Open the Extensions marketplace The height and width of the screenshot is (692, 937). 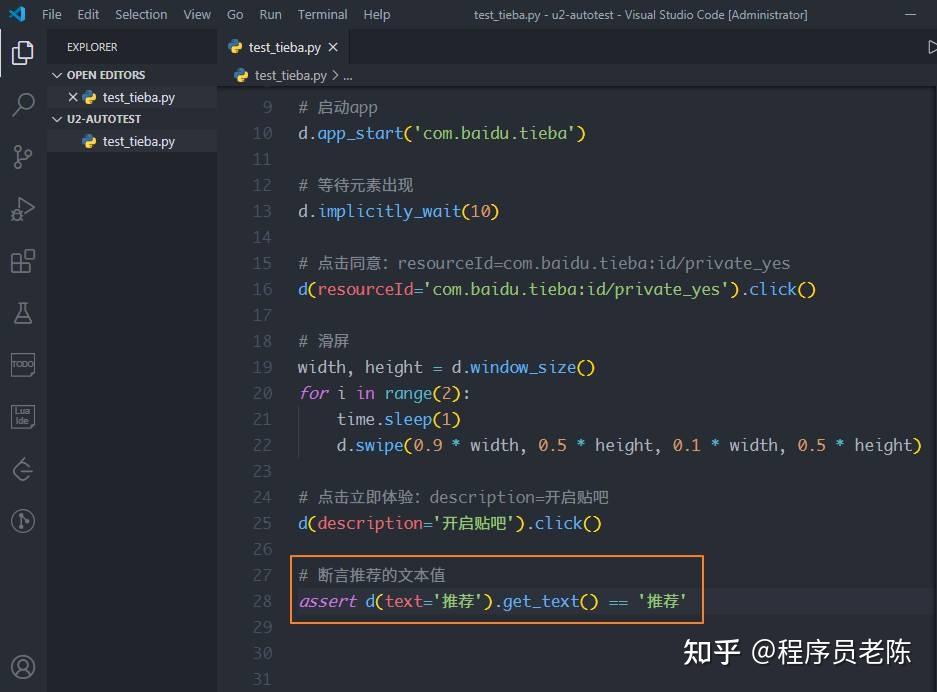(22, 260)
